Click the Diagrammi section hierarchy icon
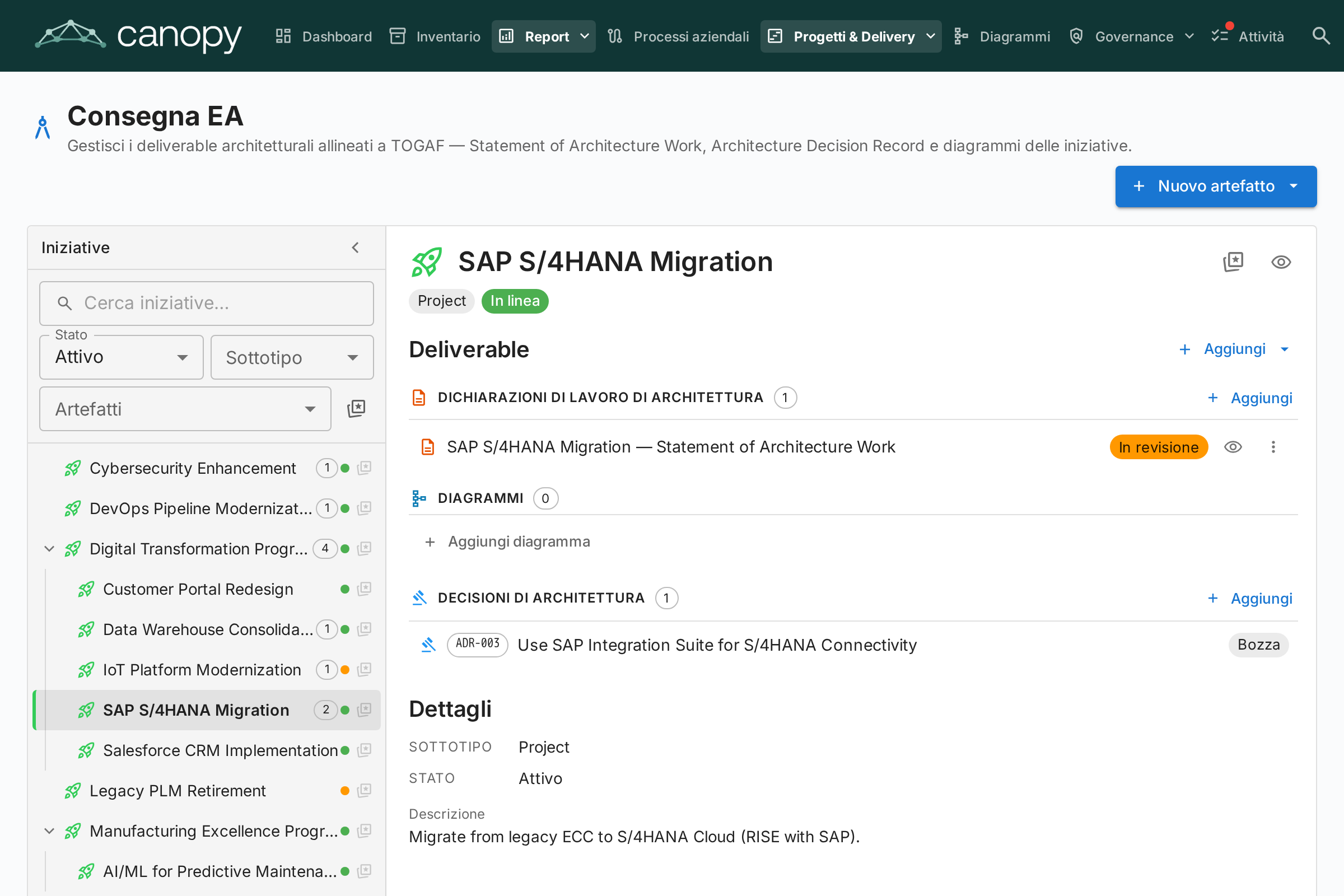Viewport: 1344px width, 896px height. (419, 498)
